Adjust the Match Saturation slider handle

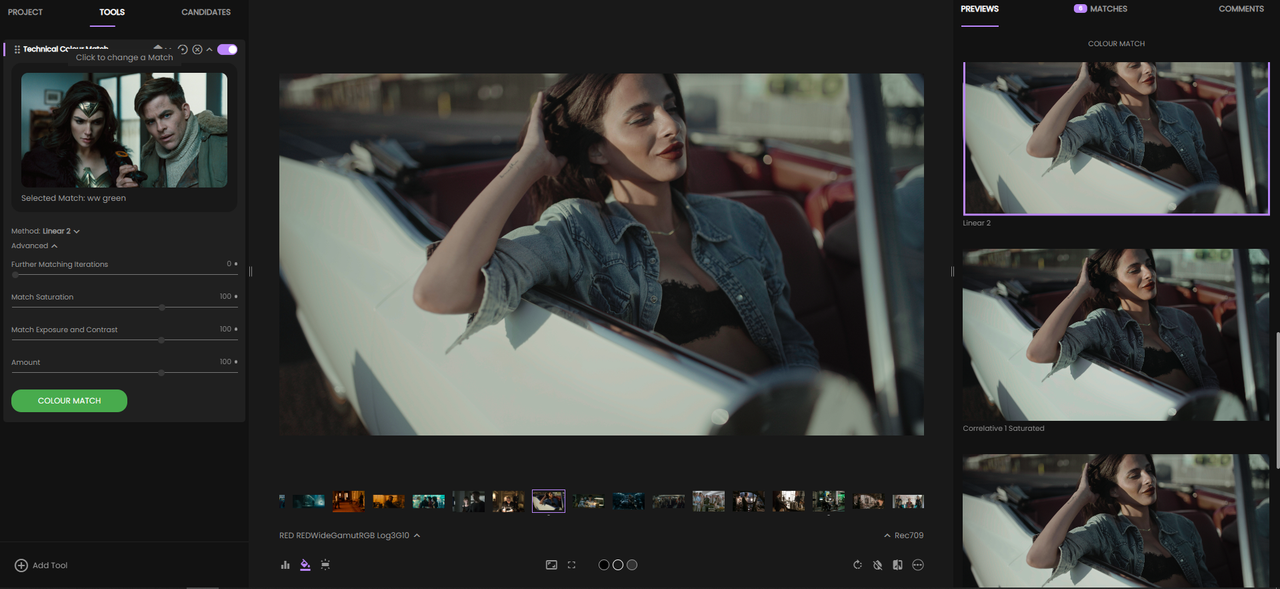pos(162,308)
